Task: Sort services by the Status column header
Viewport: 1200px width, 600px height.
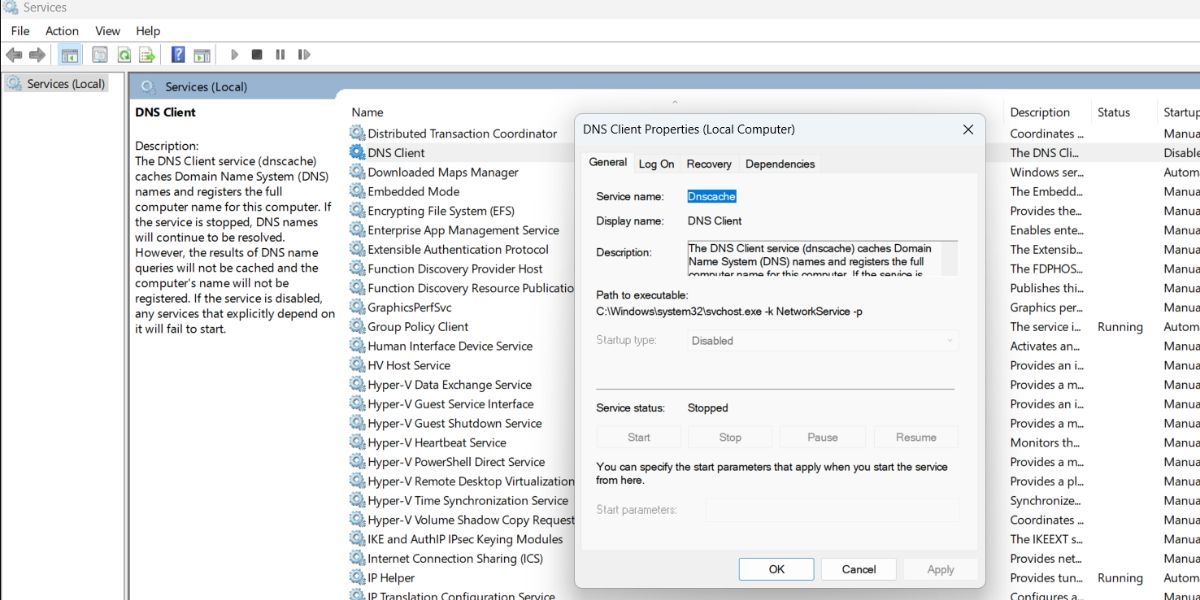Action: coord(1113,112)
